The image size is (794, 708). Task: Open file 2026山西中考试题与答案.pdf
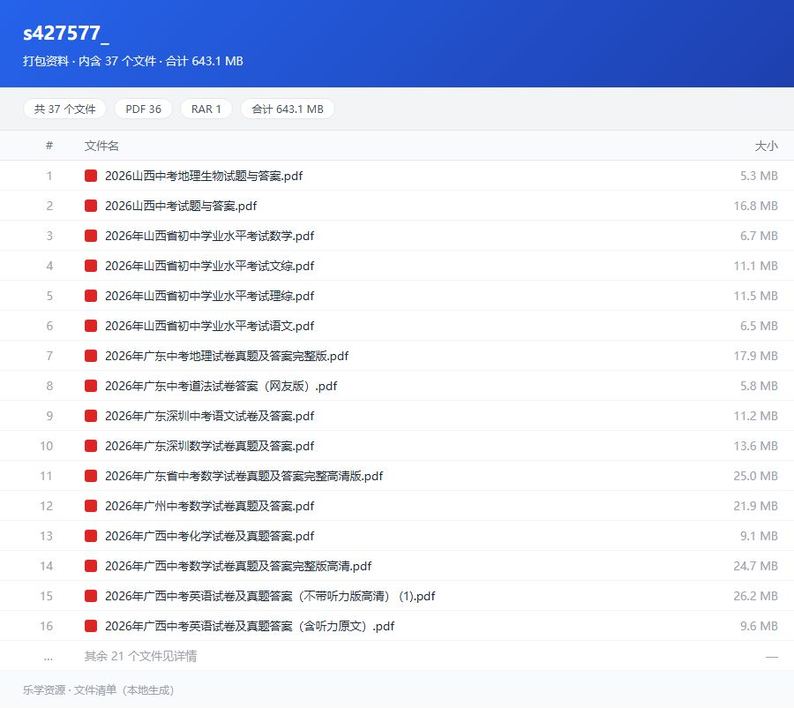tap(181, 206)
